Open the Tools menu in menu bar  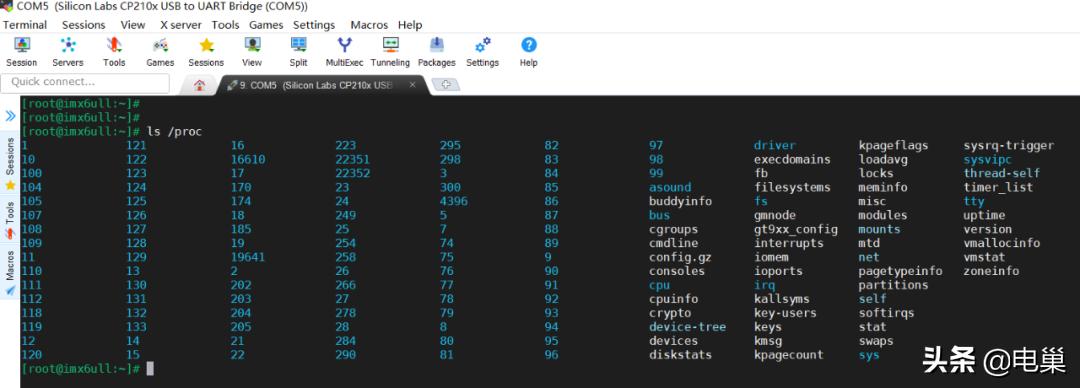(x=225, y=25)
